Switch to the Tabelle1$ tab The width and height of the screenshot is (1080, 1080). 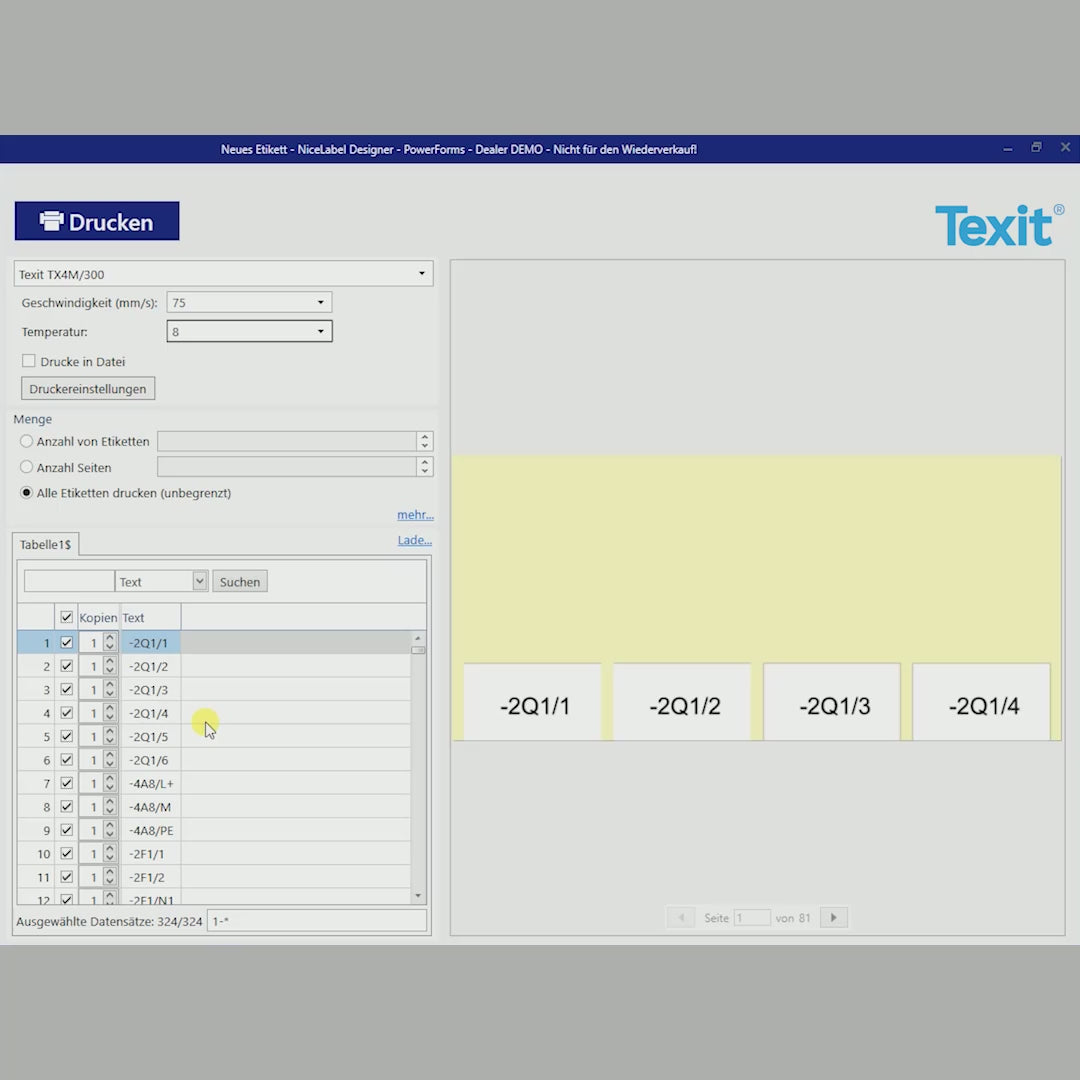coord(46,544)
